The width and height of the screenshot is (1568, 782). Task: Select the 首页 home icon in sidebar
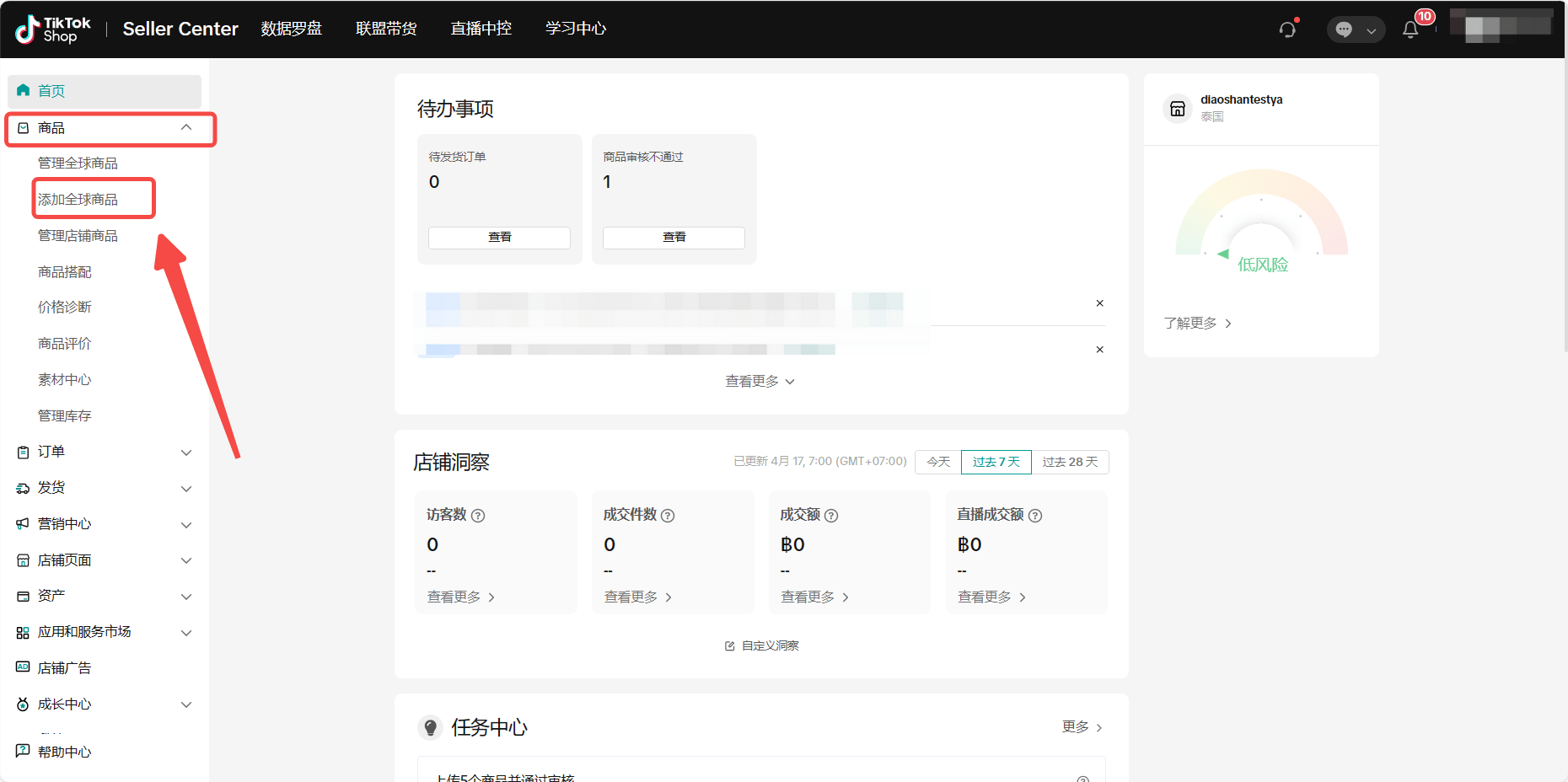tap(22, 90)
